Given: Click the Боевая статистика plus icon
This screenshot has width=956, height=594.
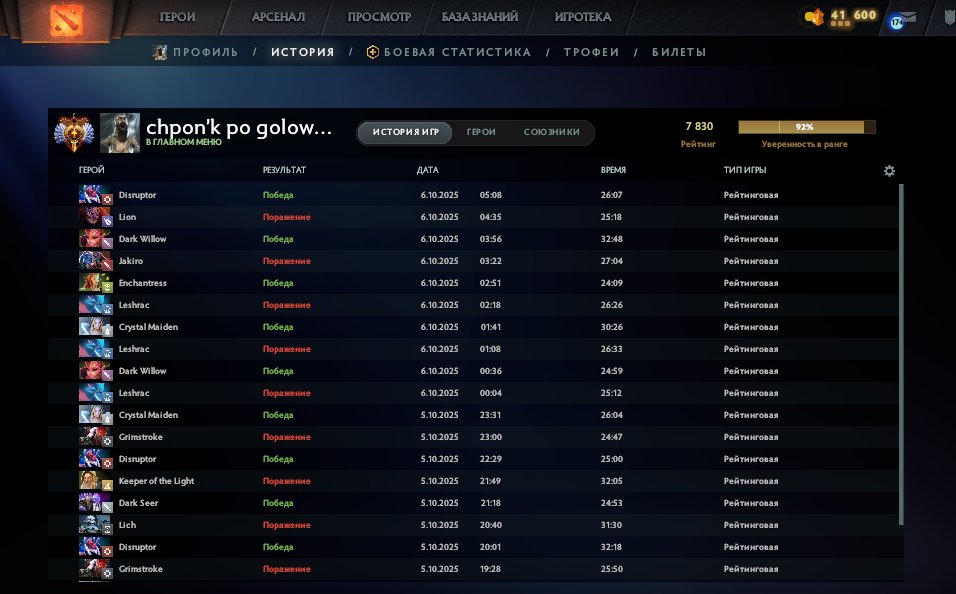Looking at the screenshot, I should (373, 52).
